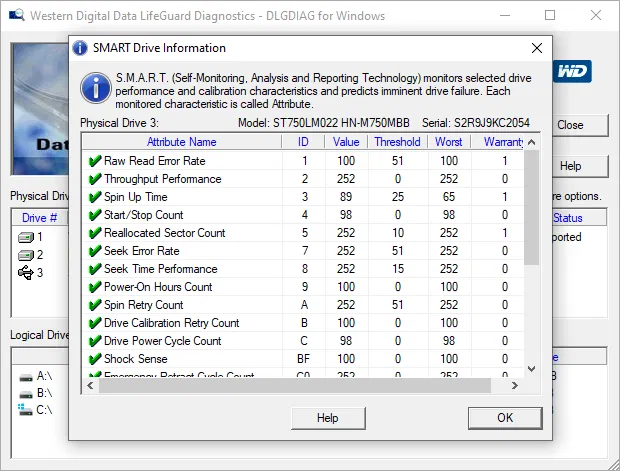Select the Seek Error Rate attribute name
Viewport: 620px width, 471px height.
(142, 251)
